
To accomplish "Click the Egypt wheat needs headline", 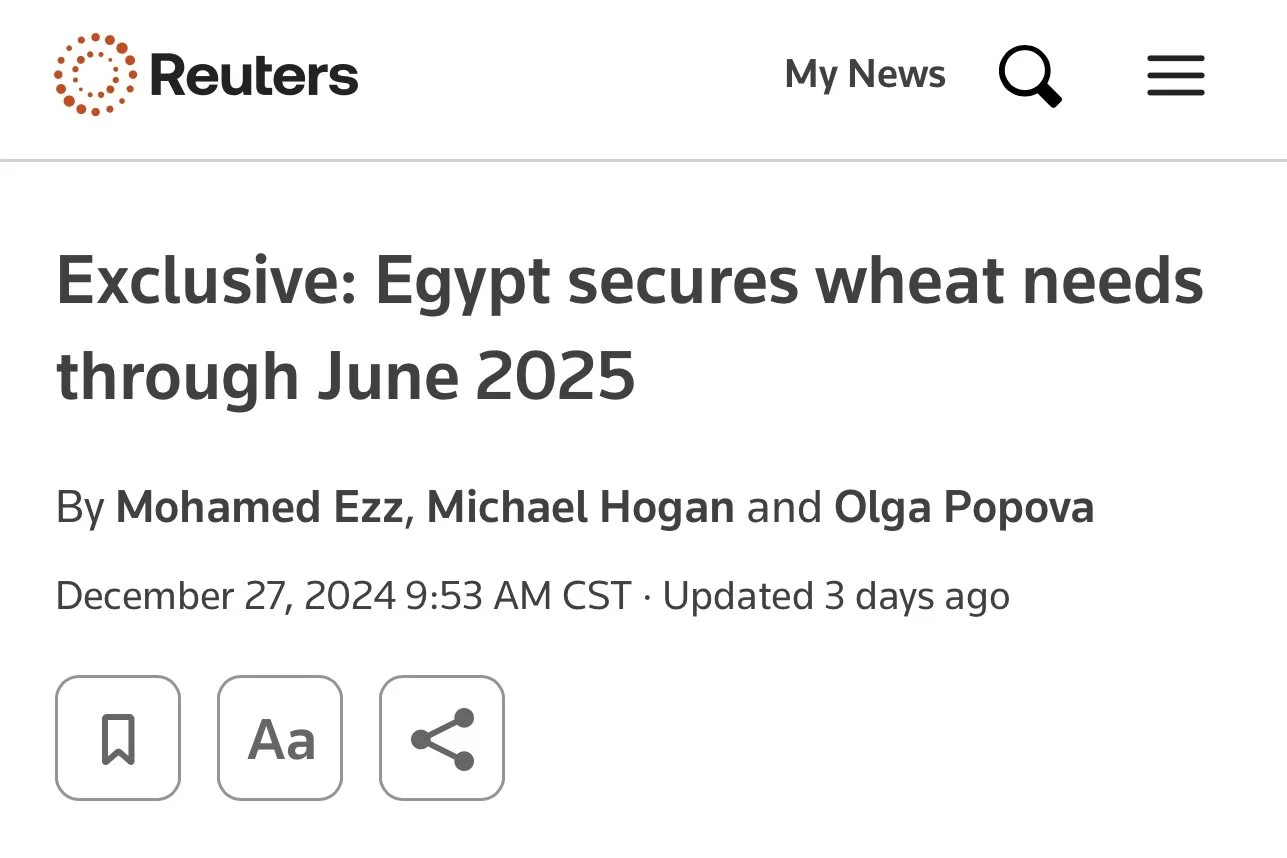I will [630, 328].
